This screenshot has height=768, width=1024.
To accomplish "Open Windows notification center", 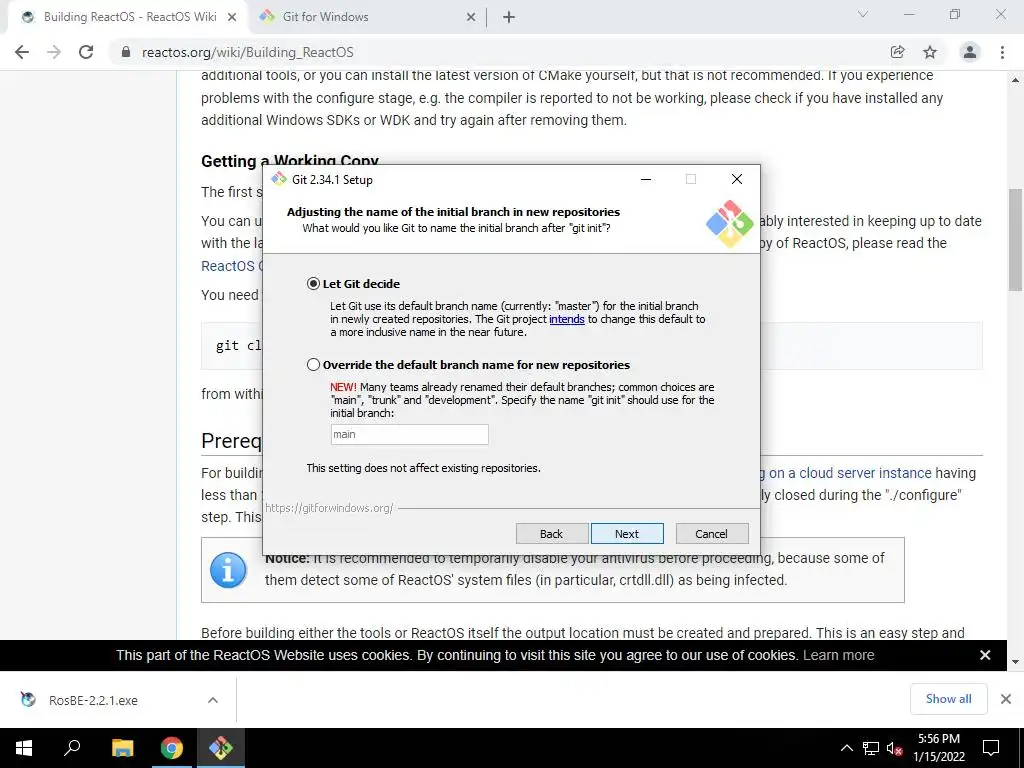I will 991,748.
